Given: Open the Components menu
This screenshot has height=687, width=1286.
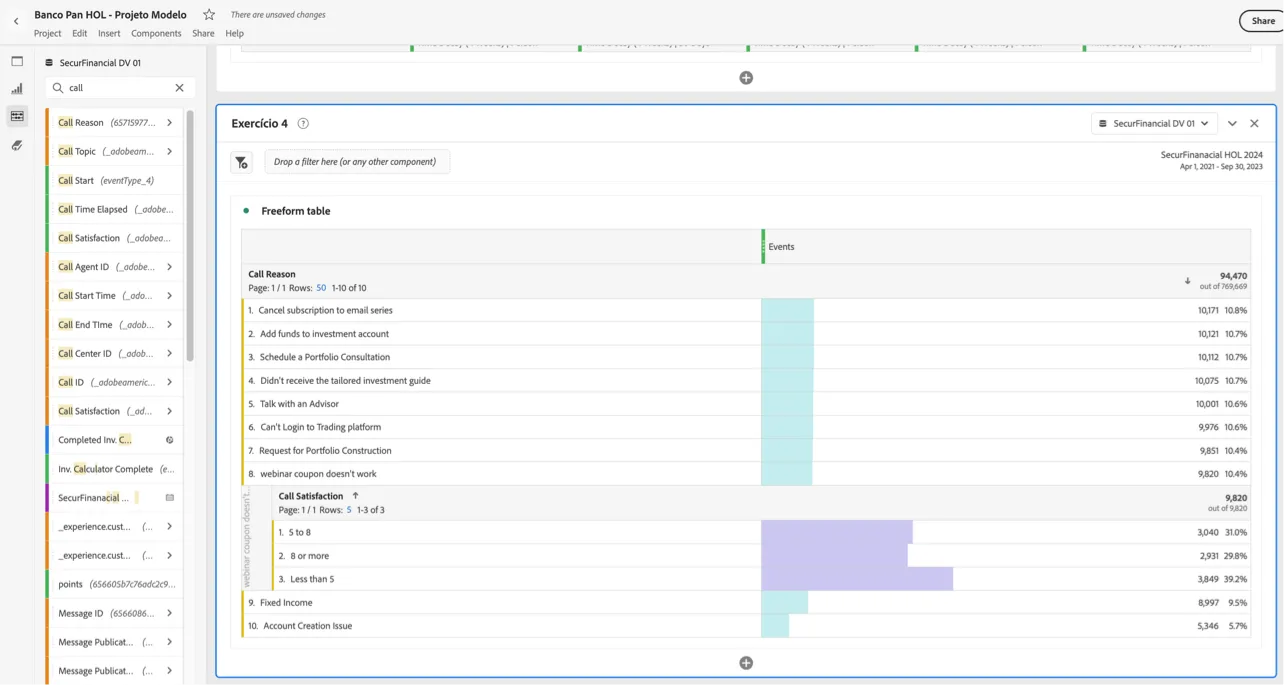Looking at the screenshot, I should tap(156, 34).
